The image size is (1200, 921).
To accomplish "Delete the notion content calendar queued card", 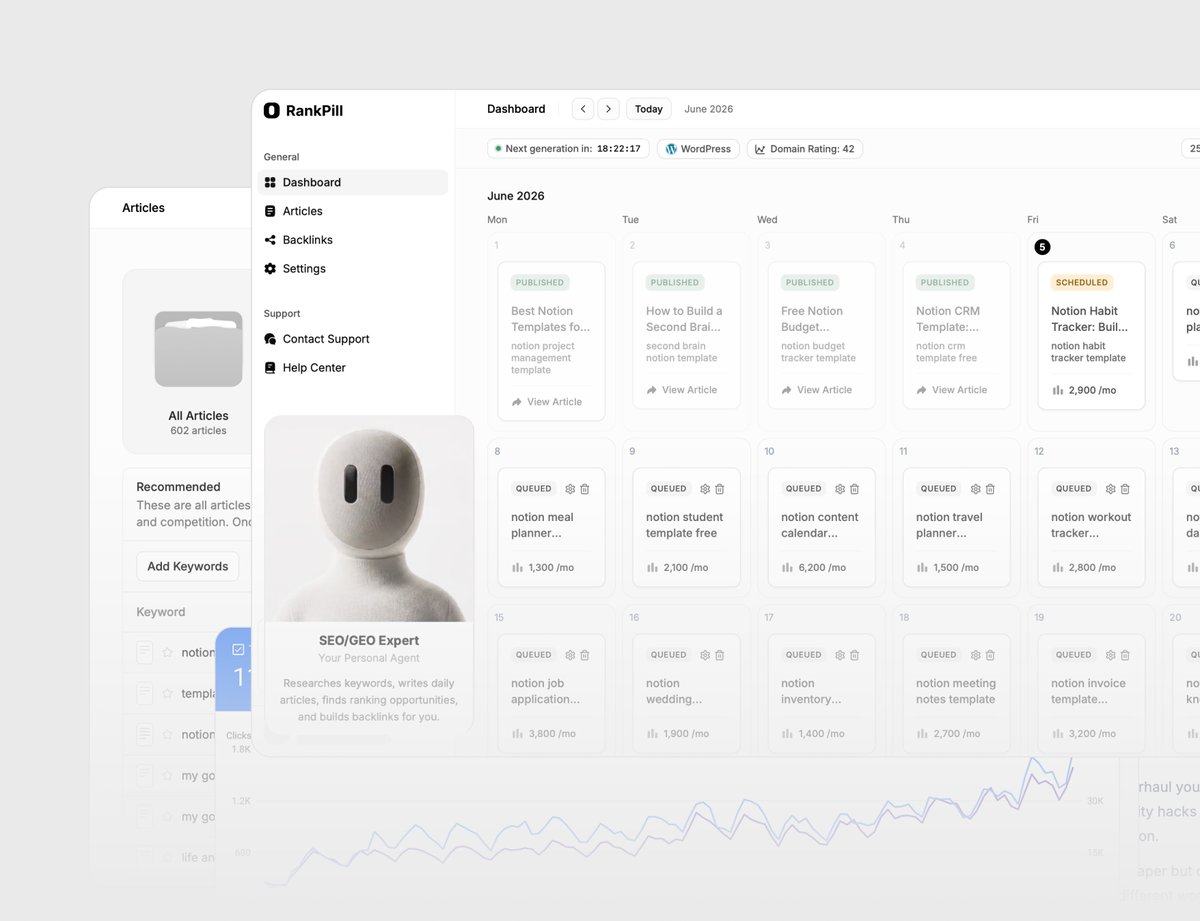I will click(x=855, y=489).
